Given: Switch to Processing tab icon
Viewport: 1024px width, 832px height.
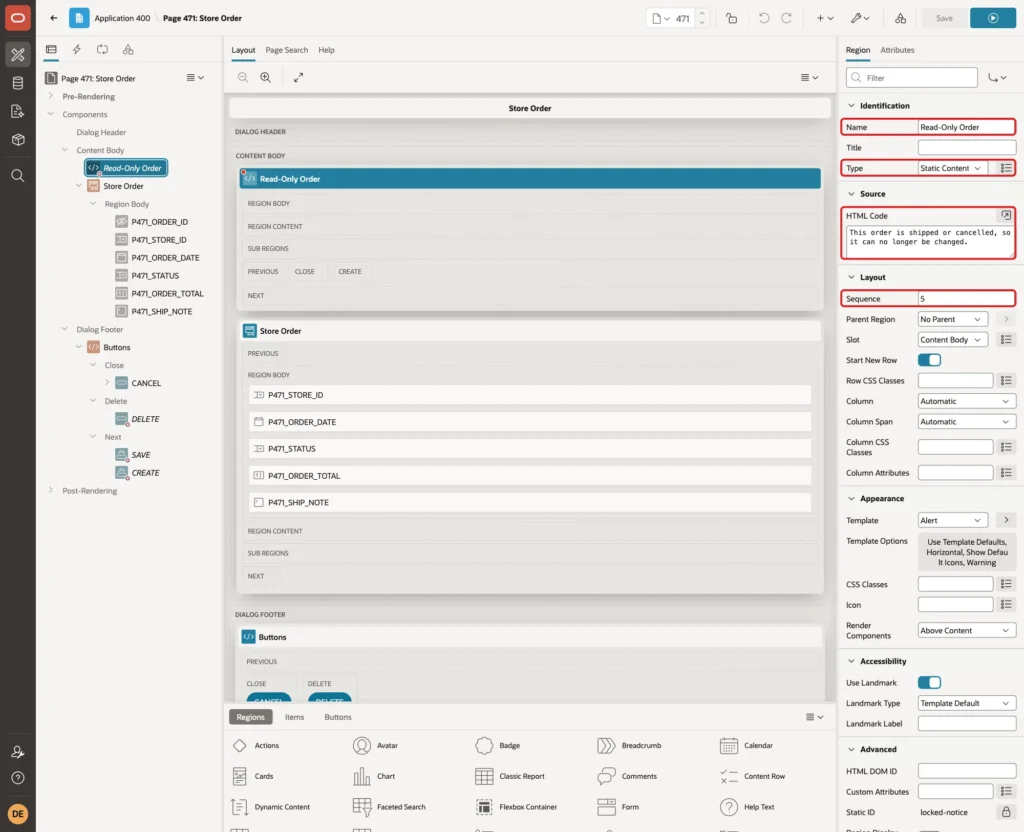Looking at the screenshot, I should click(x=102, y=50).
